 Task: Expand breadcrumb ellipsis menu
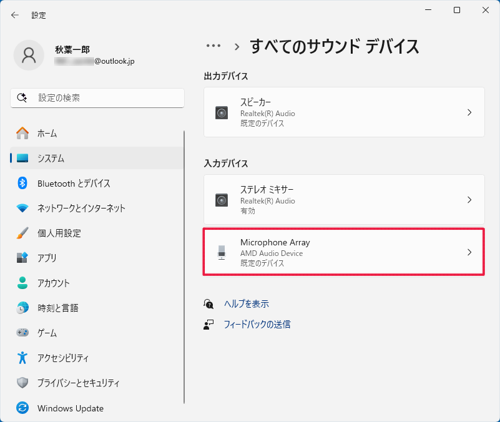click(213, 46)
